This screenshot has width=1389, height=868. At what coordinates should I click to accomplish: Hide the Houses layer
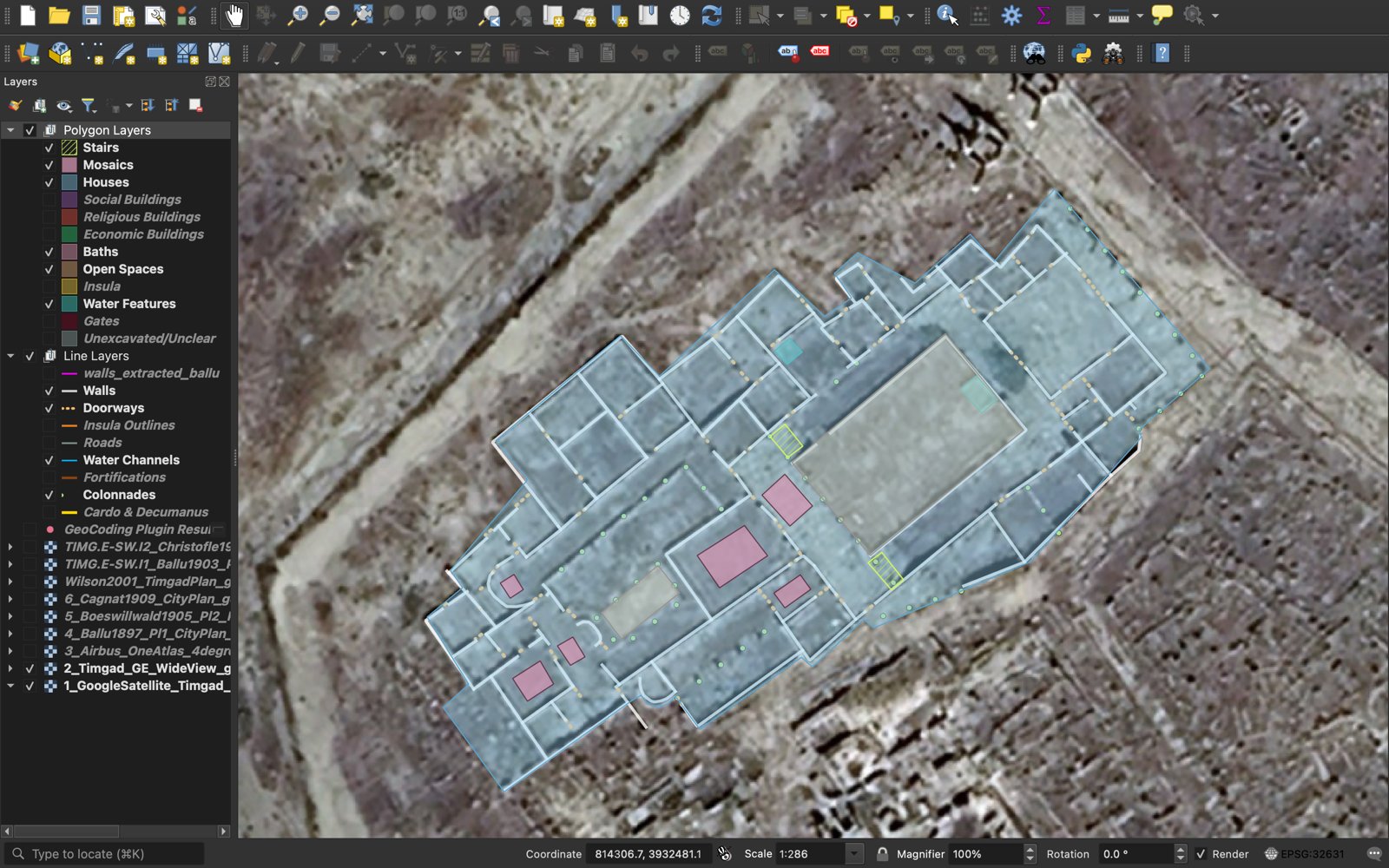click(x=49, y=182)
